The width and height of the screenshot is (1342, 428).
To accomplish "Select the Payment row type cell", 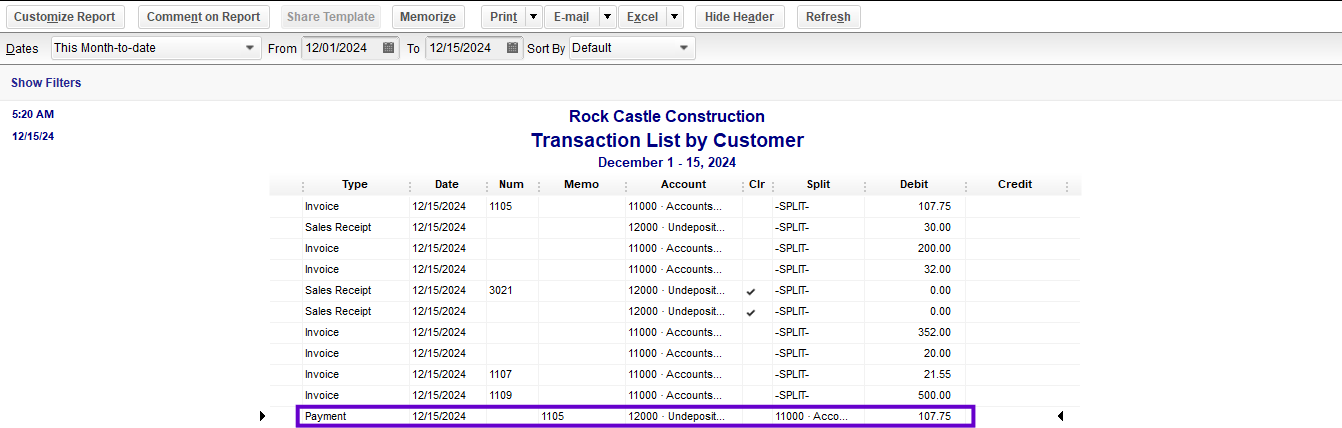I will [x=325, y=416].
